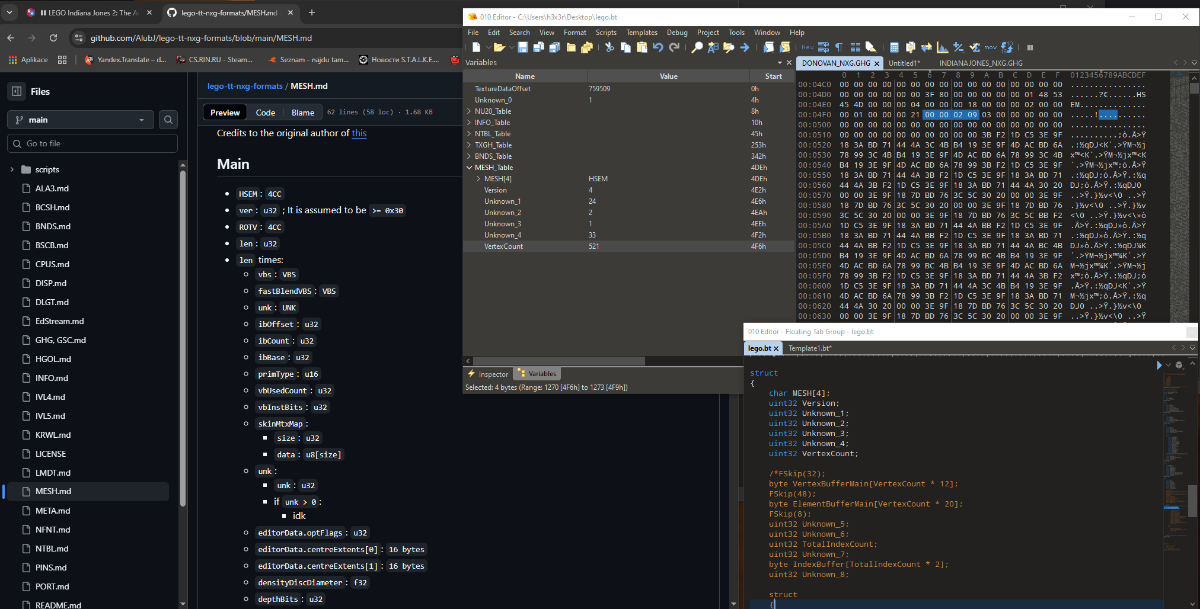This screenshot has width=1200, height=609.
Task: Expand the NU20_Table variable row
Action: (x=468, y=111)
